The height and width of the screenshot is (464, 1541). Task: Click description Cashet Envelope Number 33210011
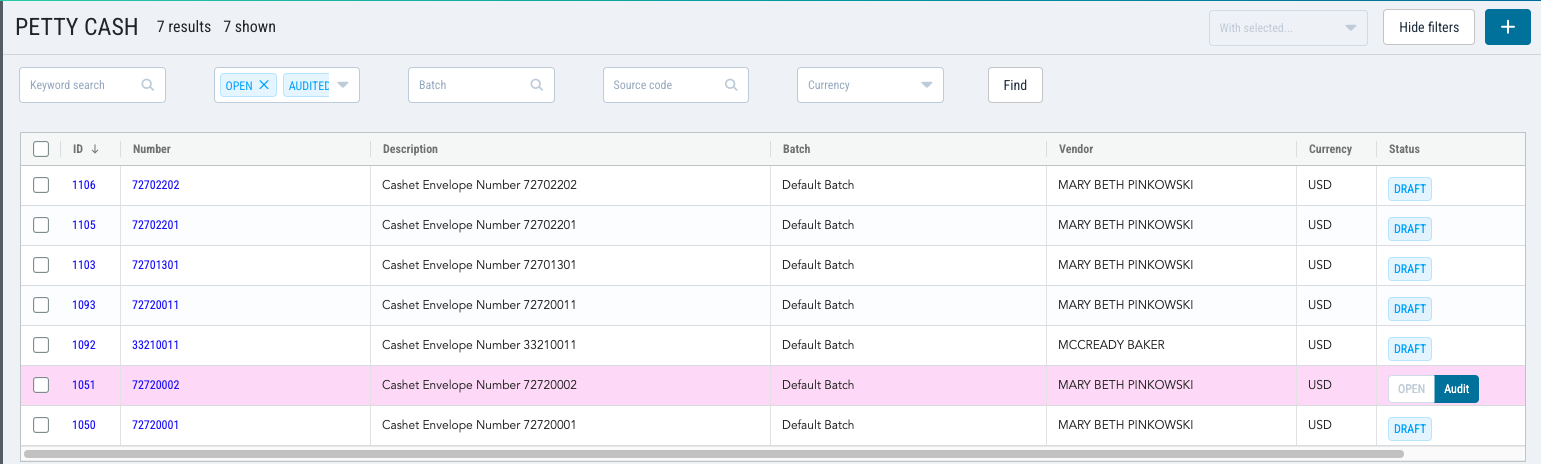point(479,345)
